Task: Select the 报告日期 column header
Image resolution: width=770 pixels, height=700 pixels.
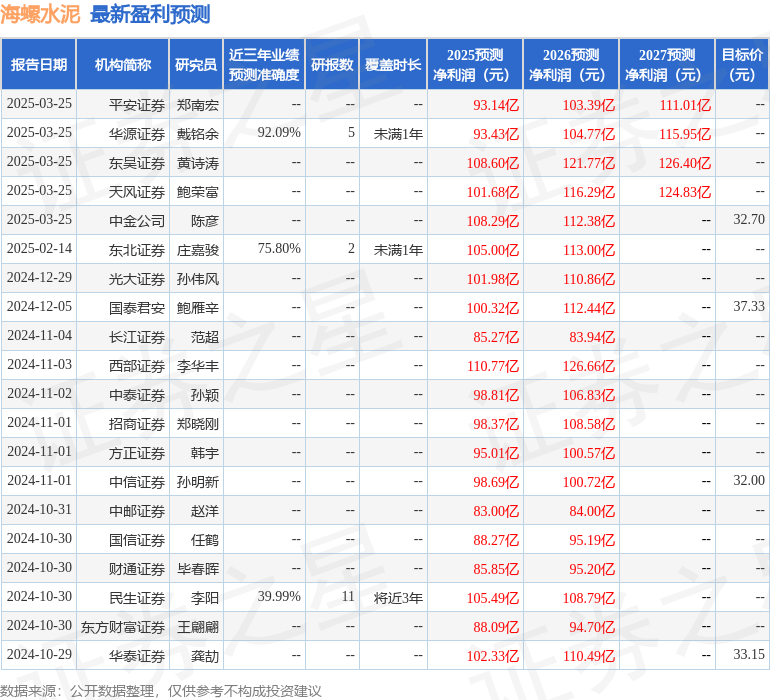Action: 39,64
